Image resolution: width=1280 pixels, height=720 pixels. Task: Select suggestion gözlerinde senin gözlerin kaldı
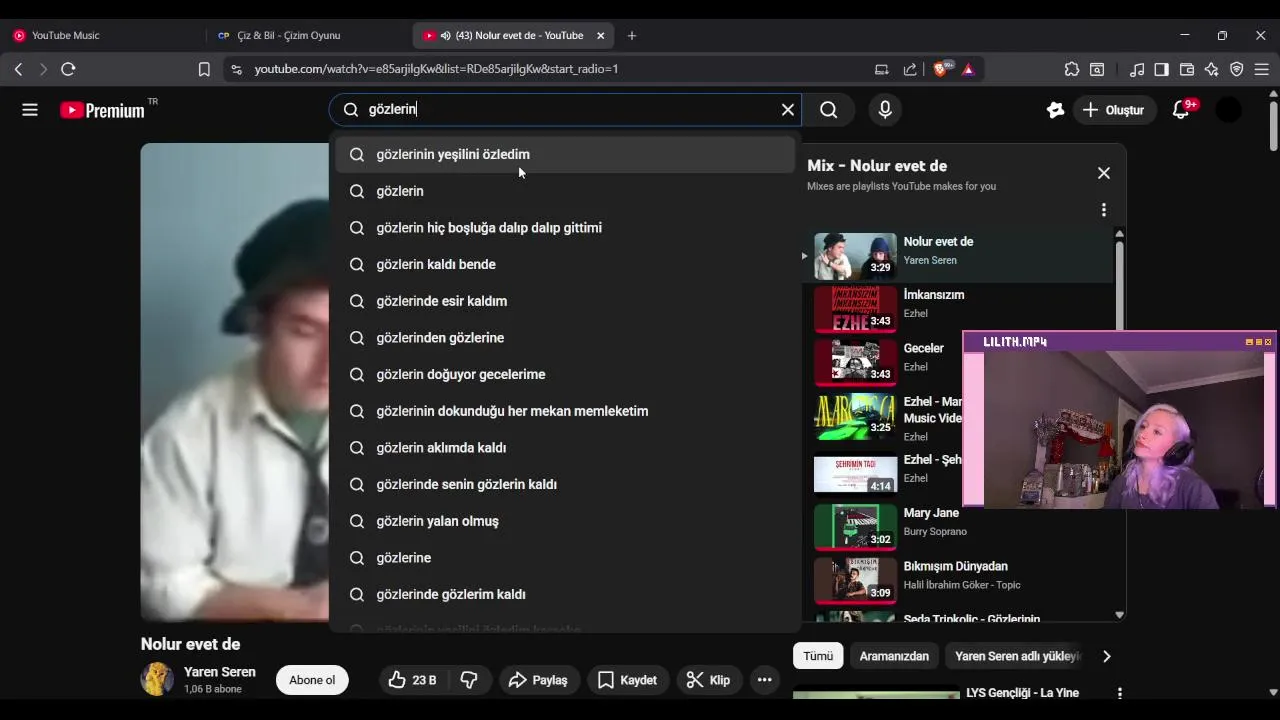565,484
